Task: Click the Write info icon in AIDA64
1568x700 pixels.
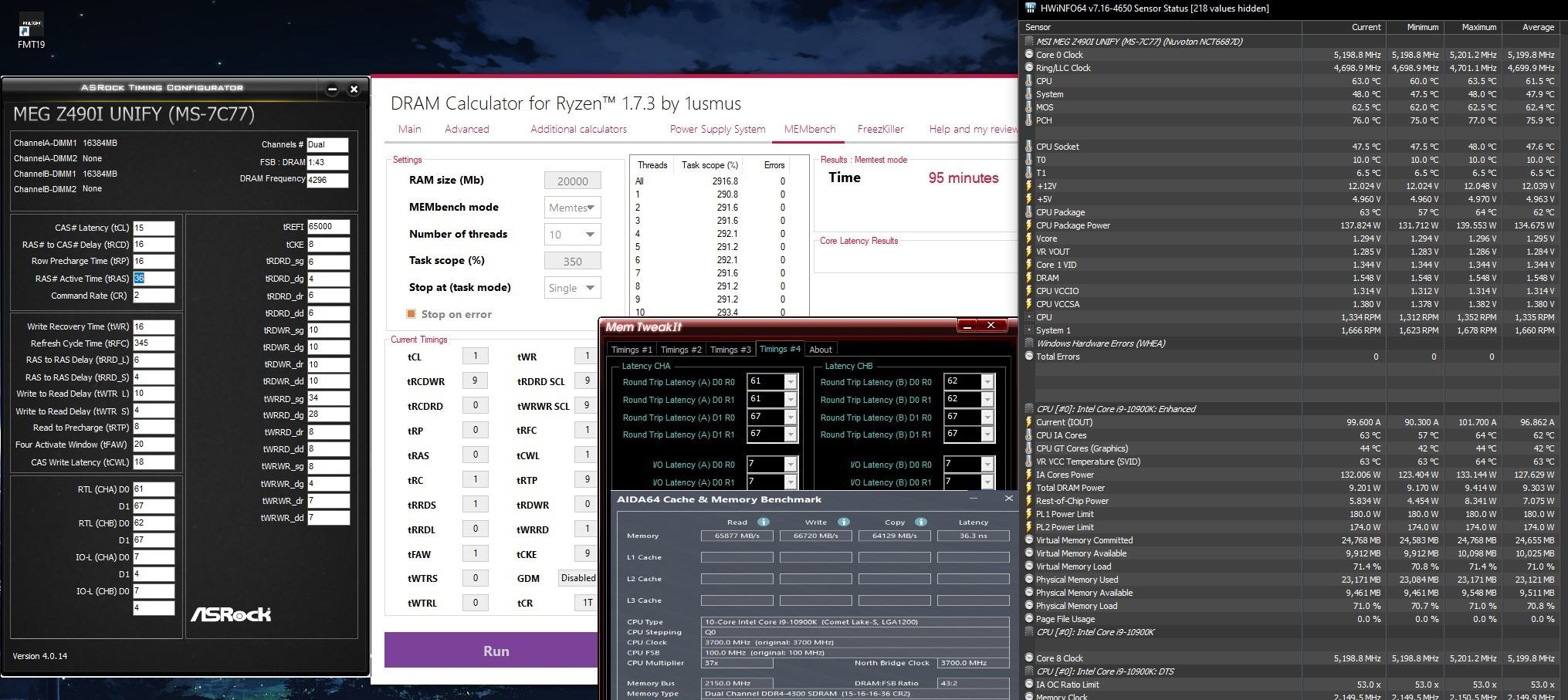Action: click(843, 522)
